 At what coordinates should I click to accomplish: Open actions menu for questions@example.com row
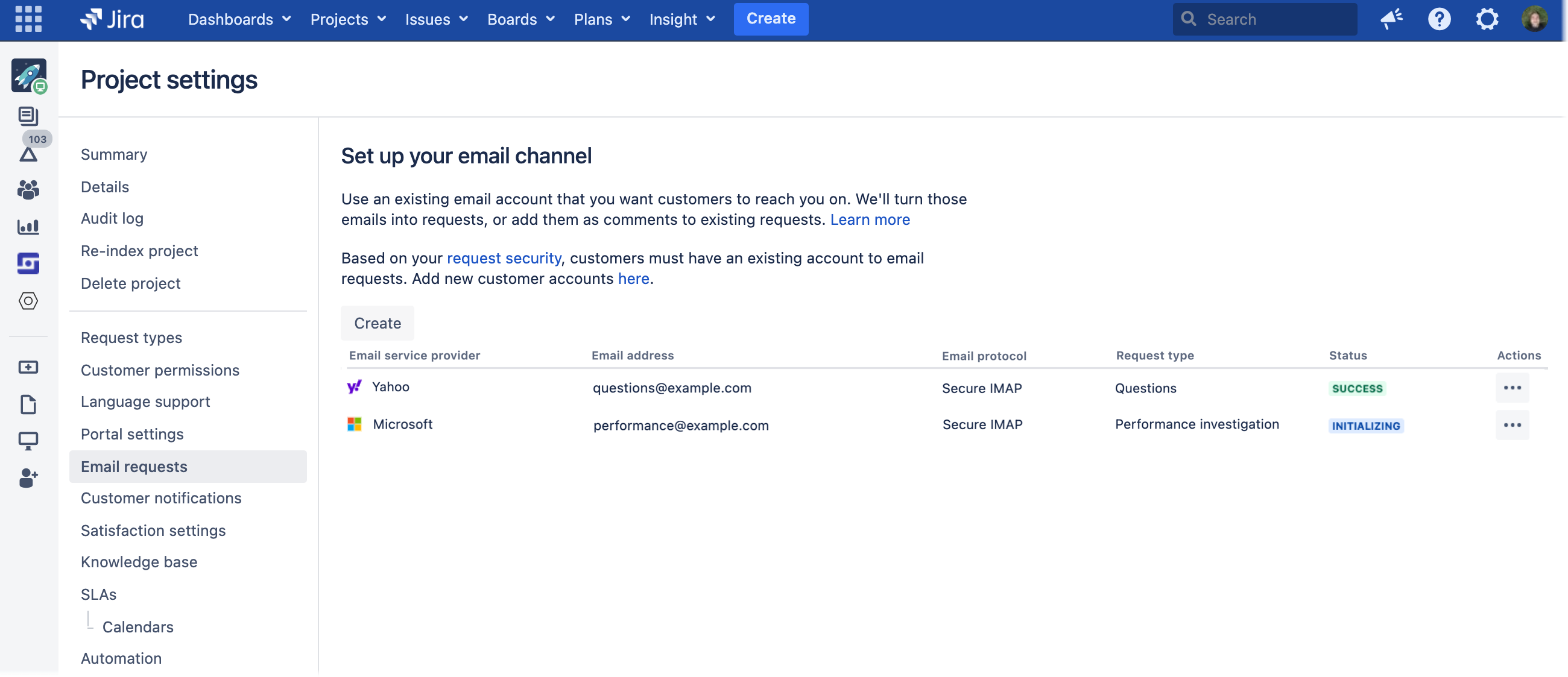[1511, 388]
